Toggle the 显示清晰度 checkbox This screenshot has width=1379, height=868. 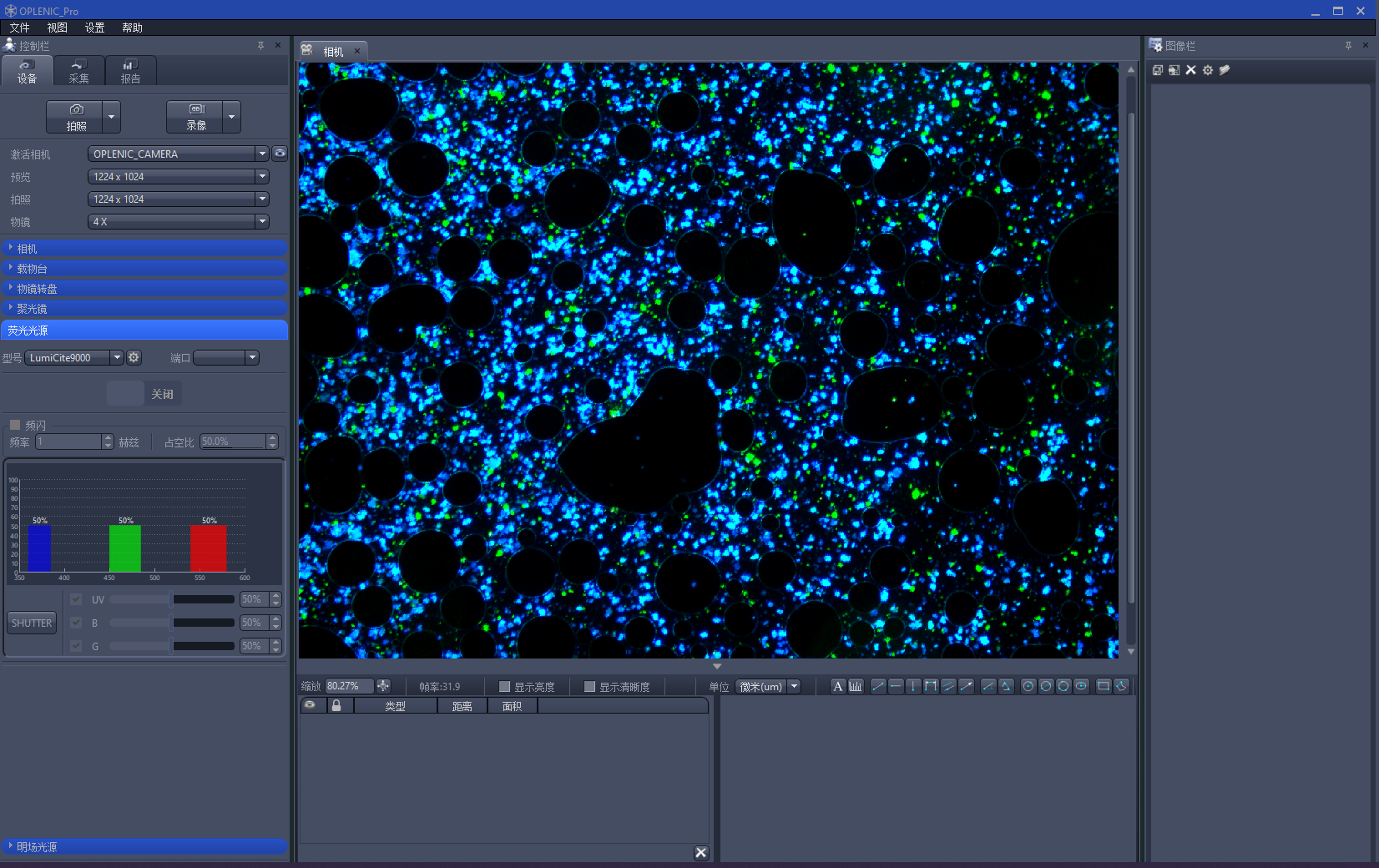tap(589, 687)
